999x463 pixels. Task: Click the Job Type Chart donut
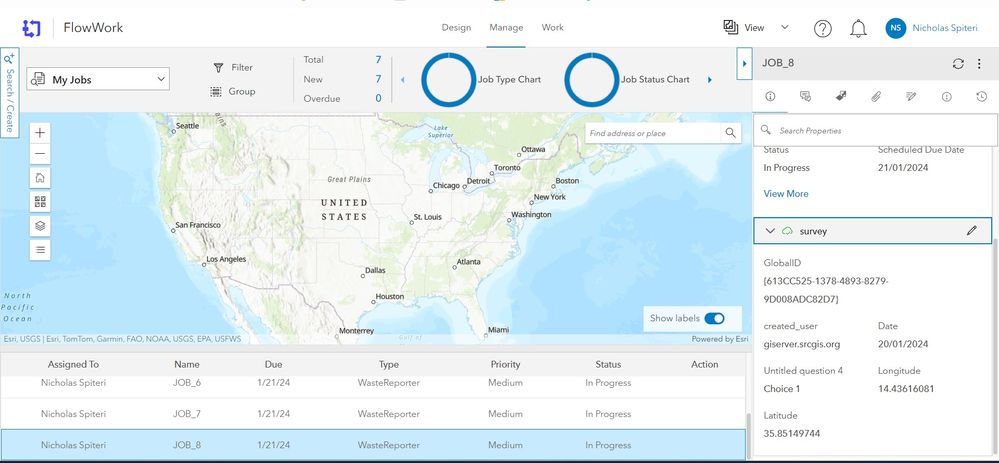pyautogui.click(x=449, y=80)
